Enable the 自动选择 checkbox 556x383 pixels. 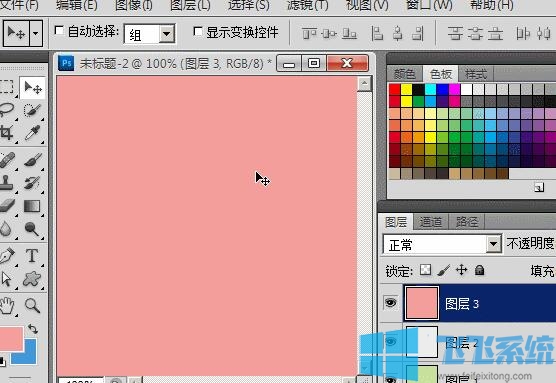[59, 31]
